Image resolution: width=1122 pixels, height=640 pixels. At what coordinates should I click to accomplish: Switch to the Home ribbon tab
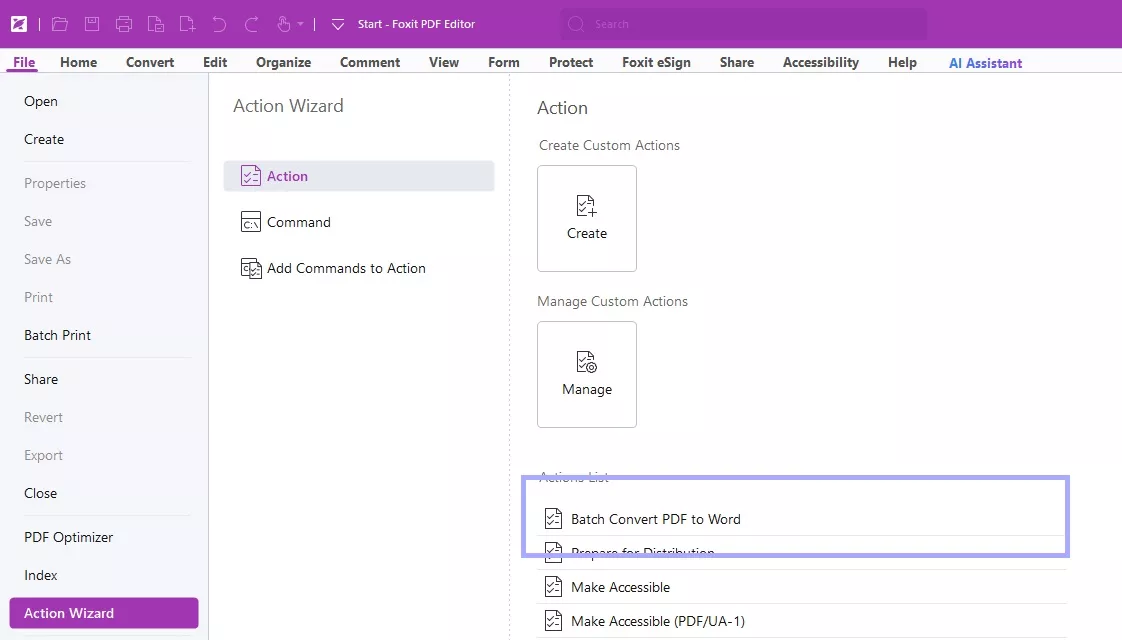pos(78,62)
